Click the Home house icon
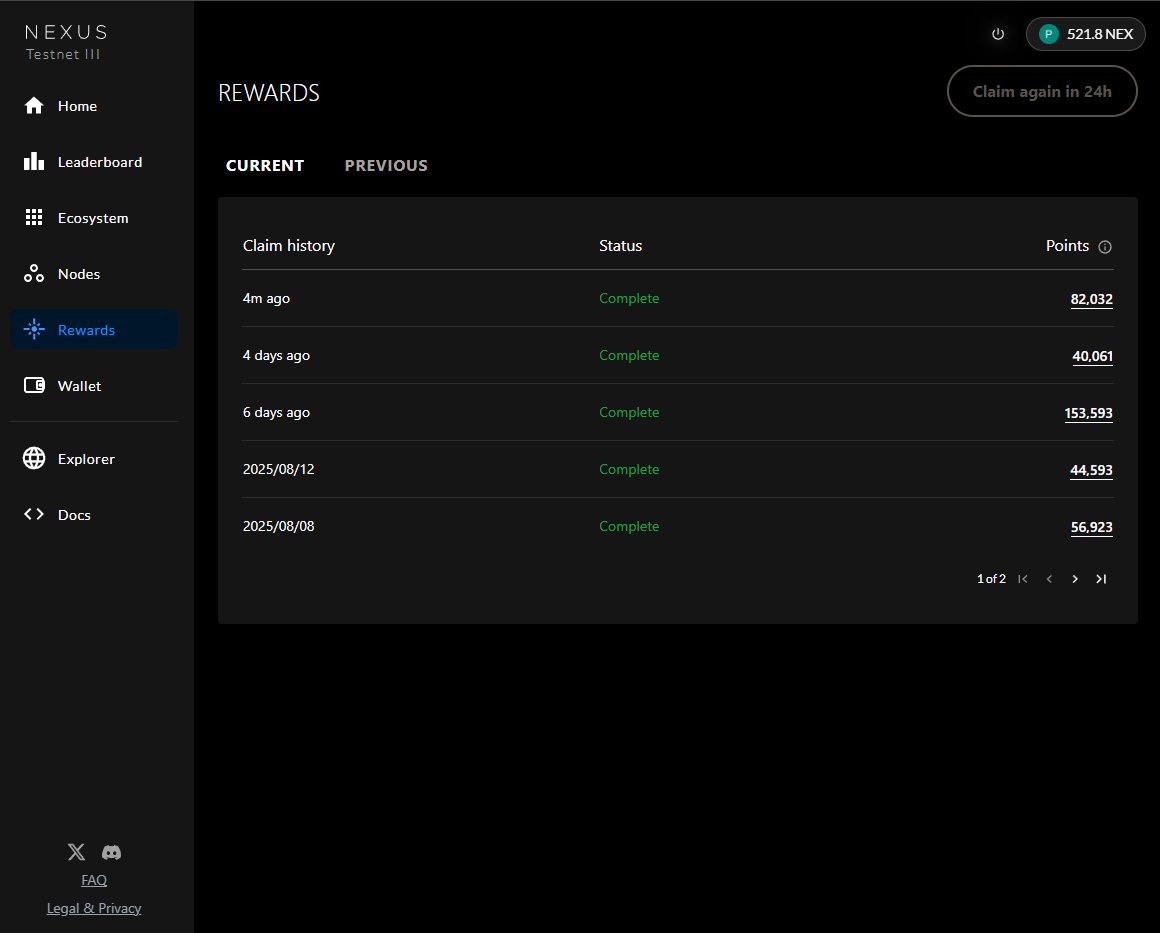This screenshot has height=933, width=1160. click(x=34, y=106)
